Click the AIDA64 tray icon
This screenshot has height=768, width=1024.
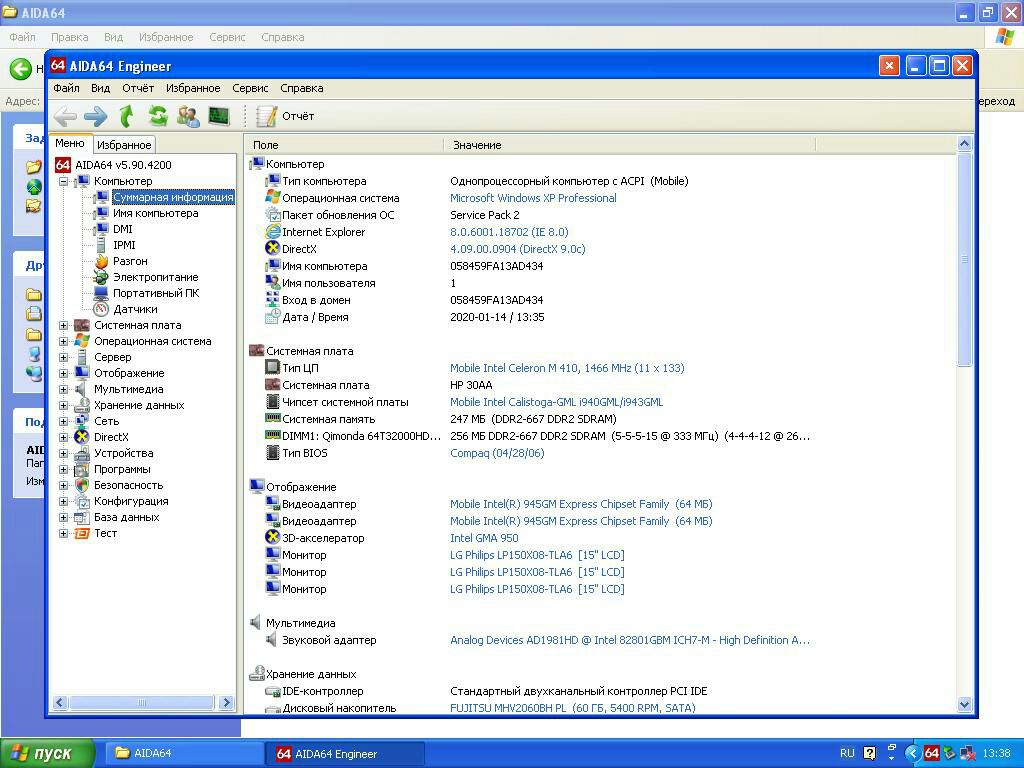coord(931,753)
